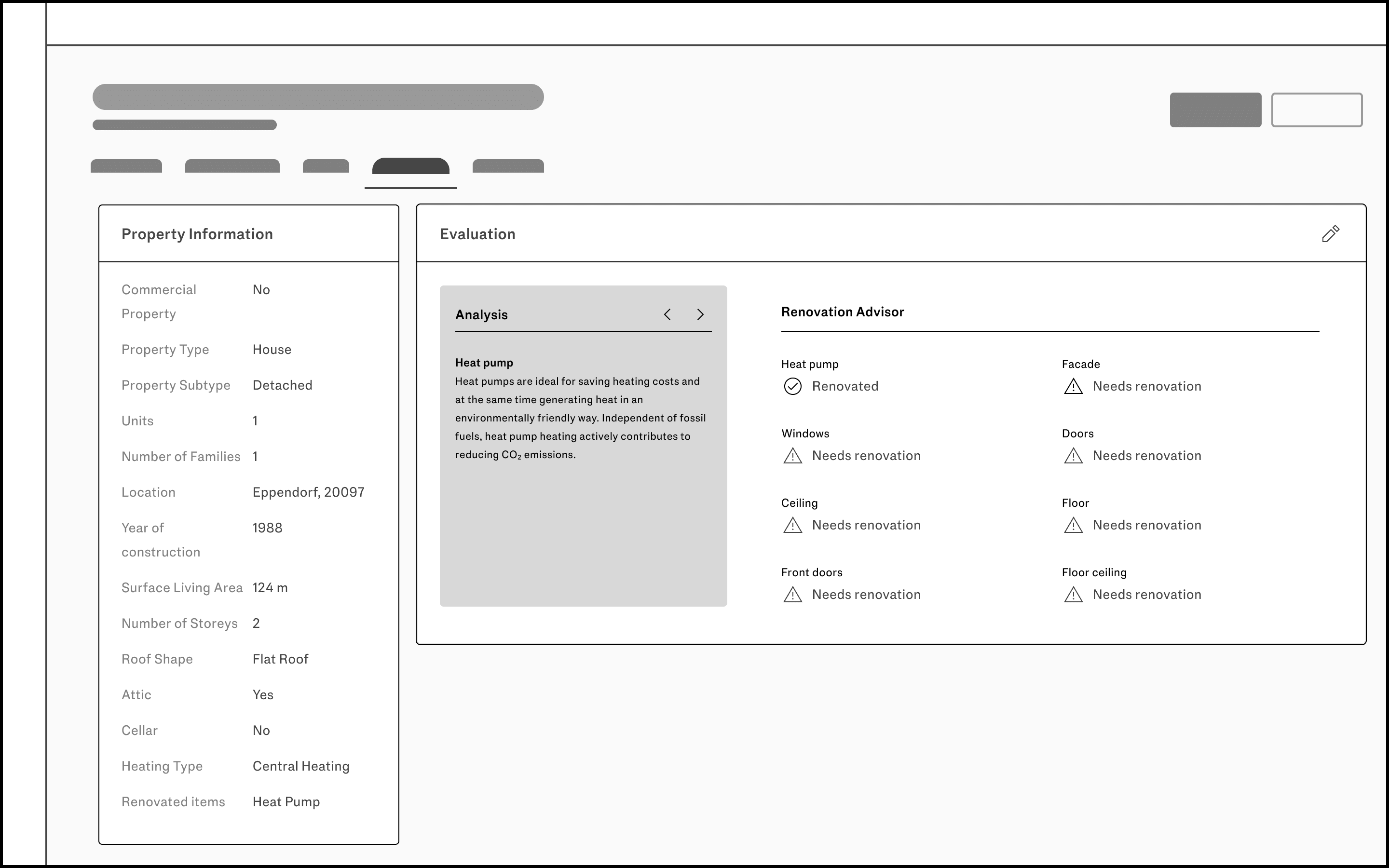
Task: Click Floor ceiling's Needs renovation status
Action: click(1147, 595)
